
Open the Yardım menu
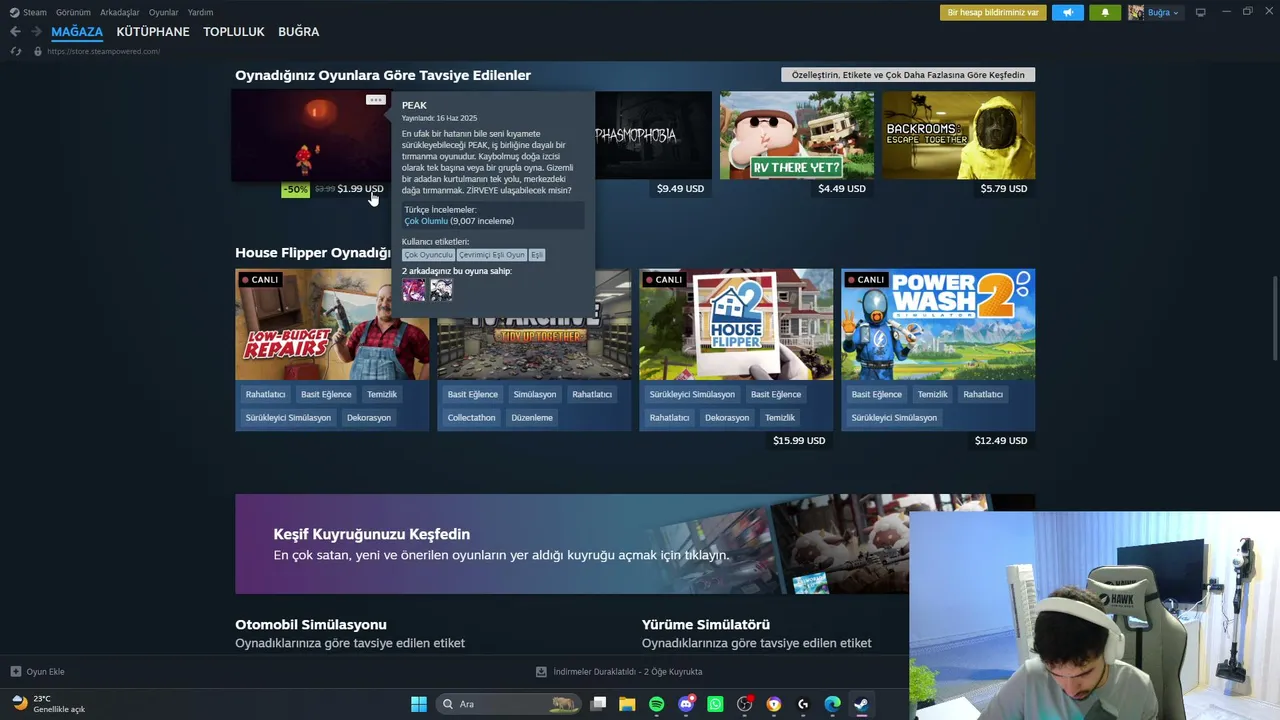[200, 12]
